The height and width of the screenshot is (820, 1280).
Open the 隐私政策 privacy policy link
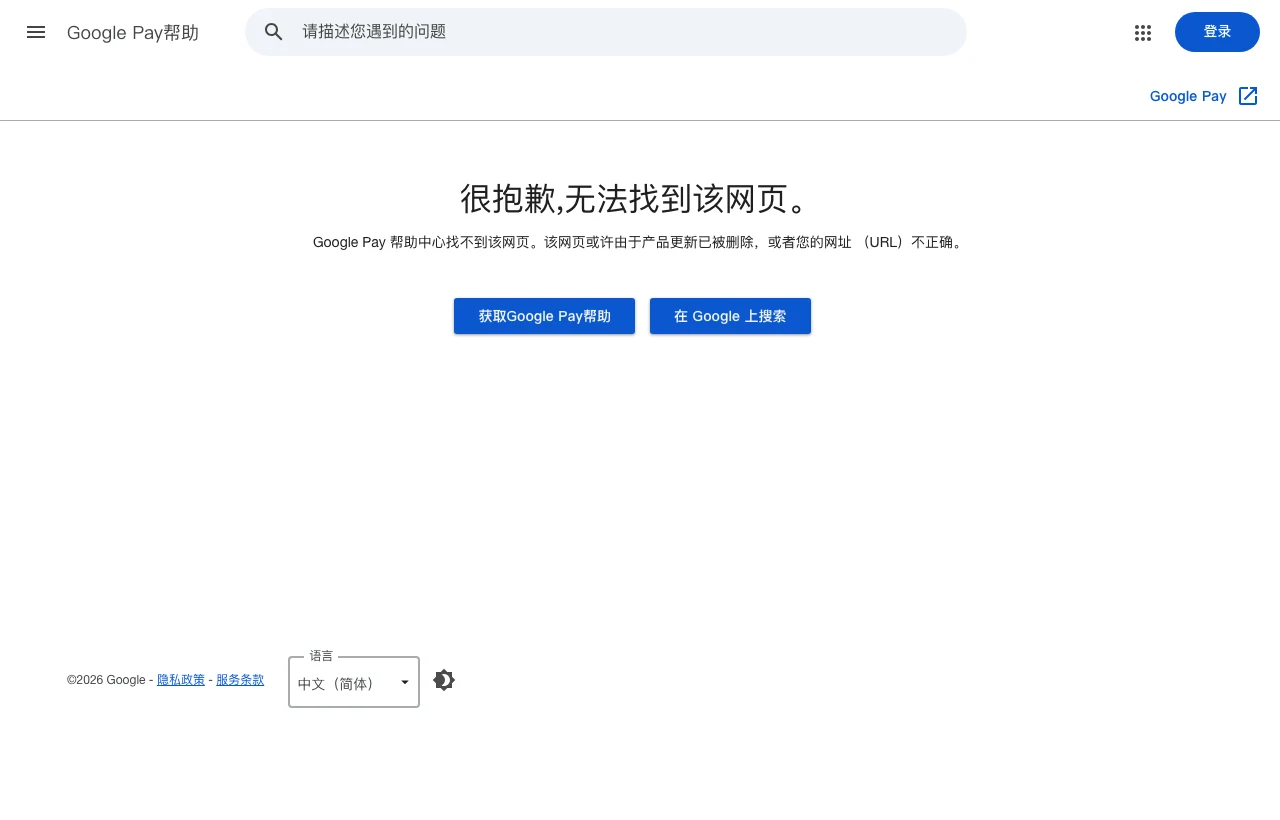(x=181, y=680)
